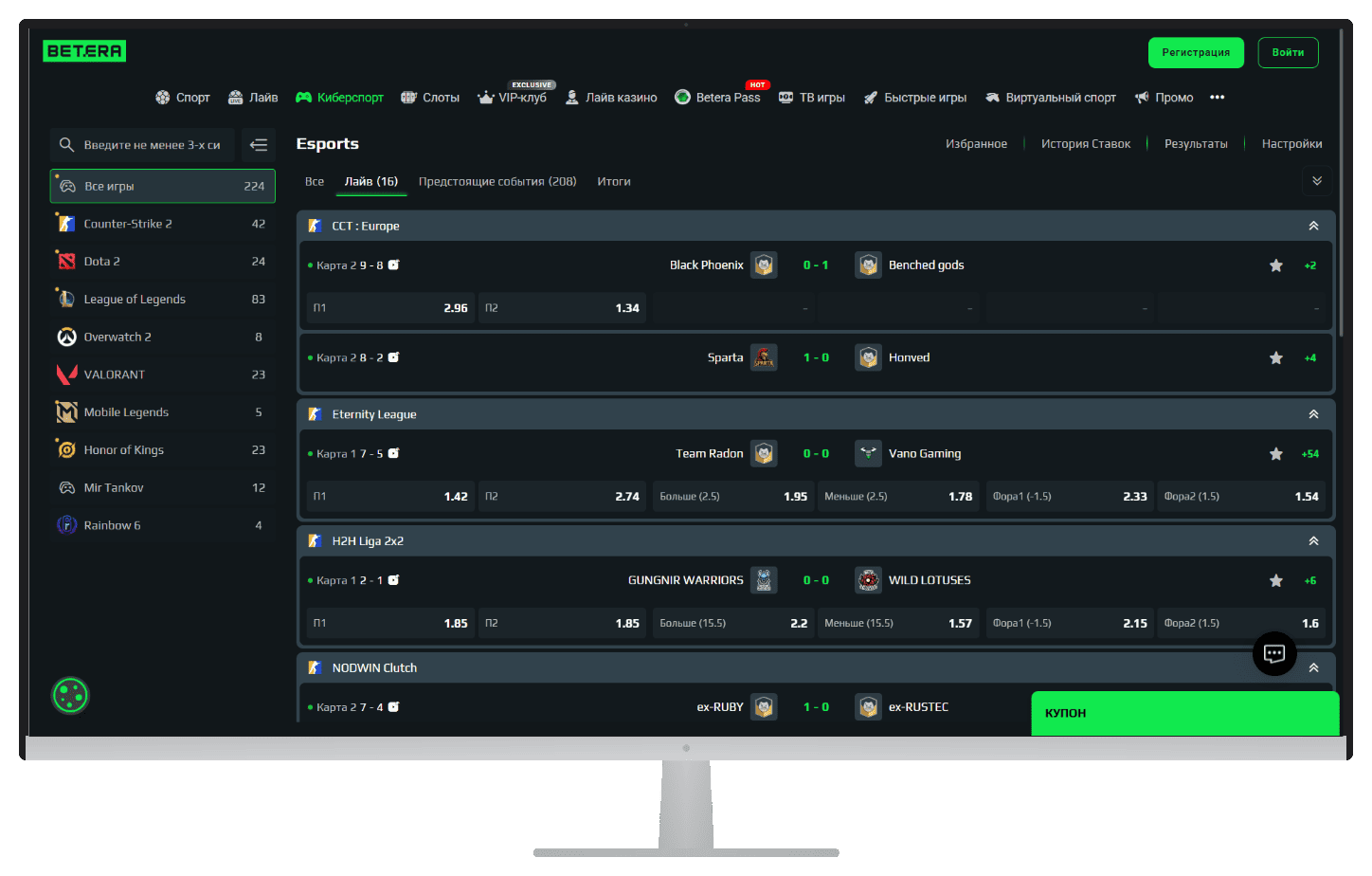This screenshot has height=876, width=1372.
Task: Collapse the Eternity League section
Action: pos(1313,414)
